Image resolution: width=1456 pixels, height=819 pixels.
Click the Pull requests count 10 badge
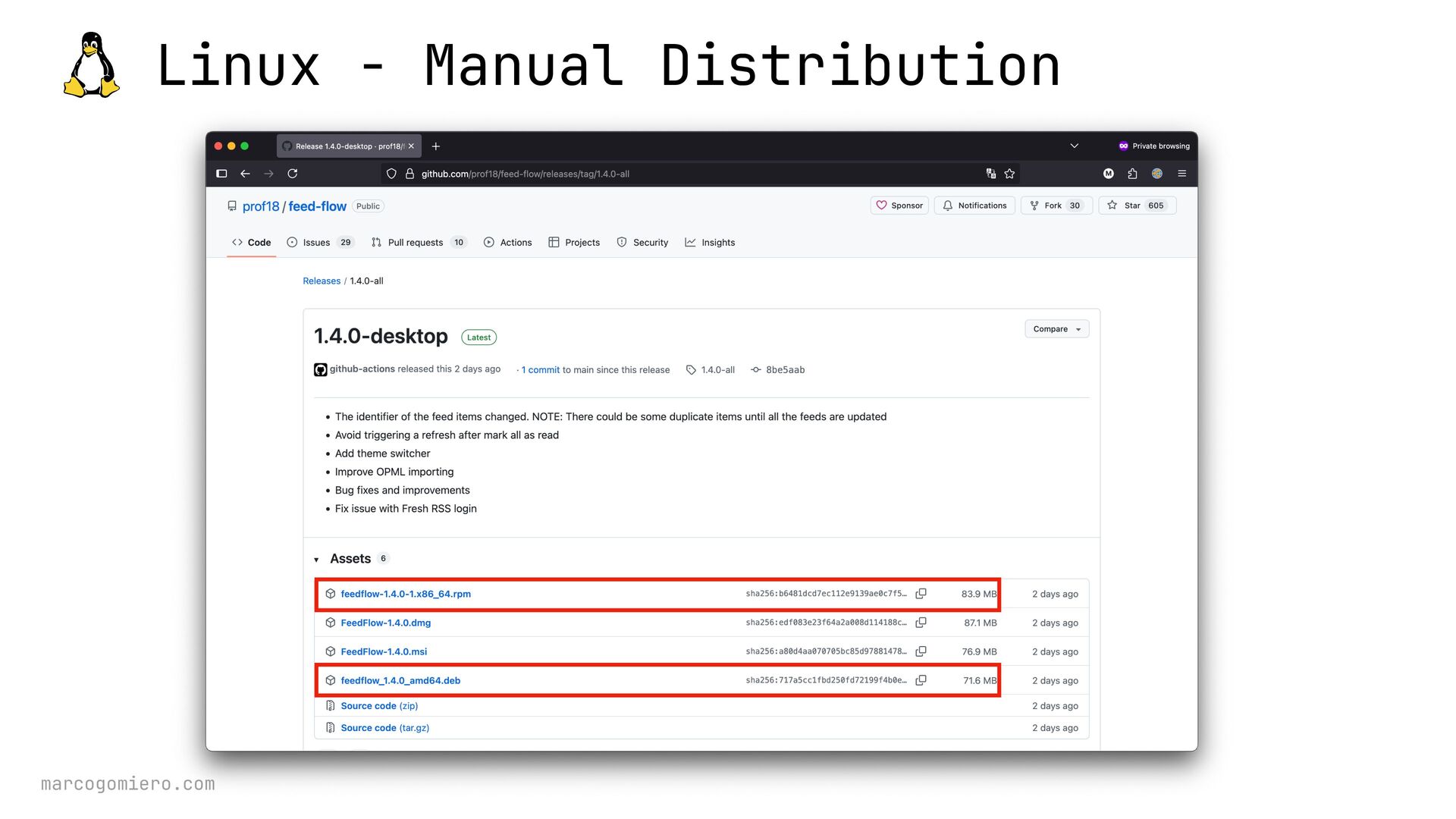coord(458,243)
